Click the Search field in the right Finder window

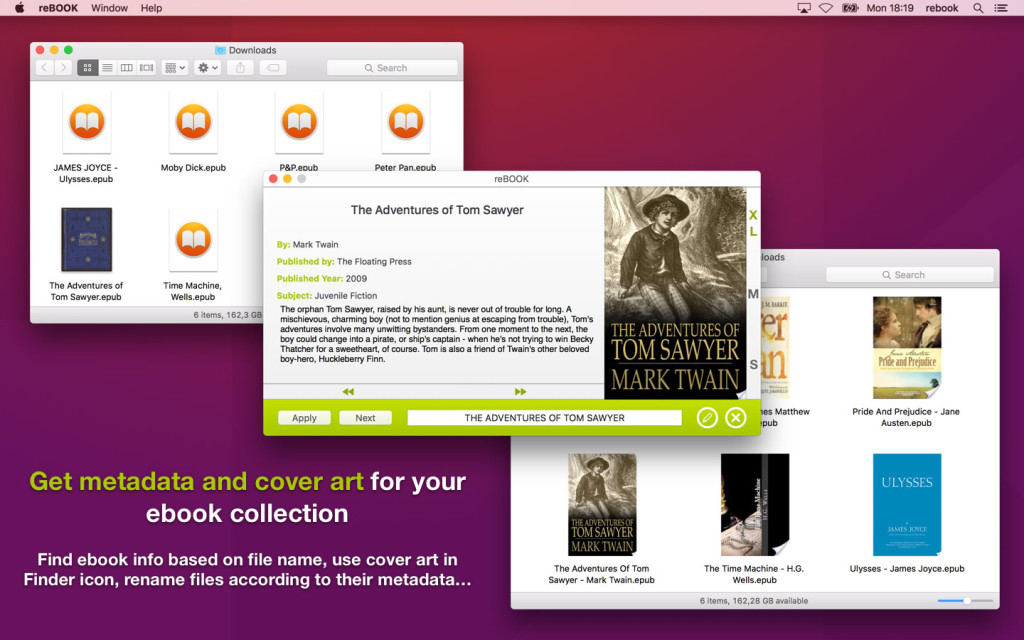coord(909,275)
